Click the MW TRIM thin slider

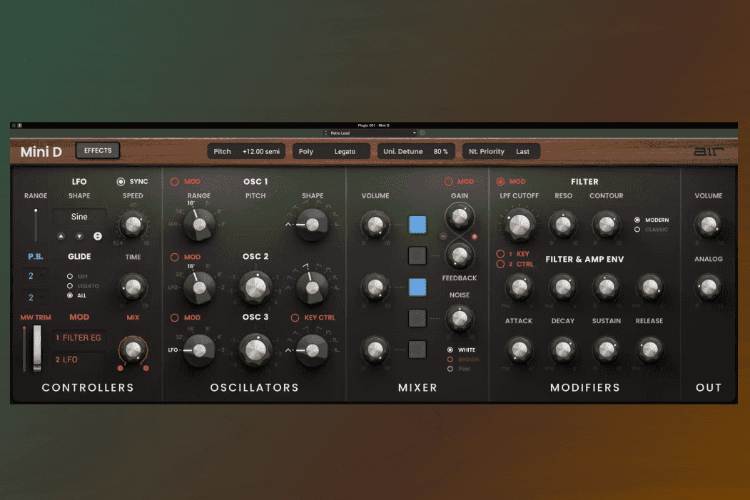click(x=24, y=348)
